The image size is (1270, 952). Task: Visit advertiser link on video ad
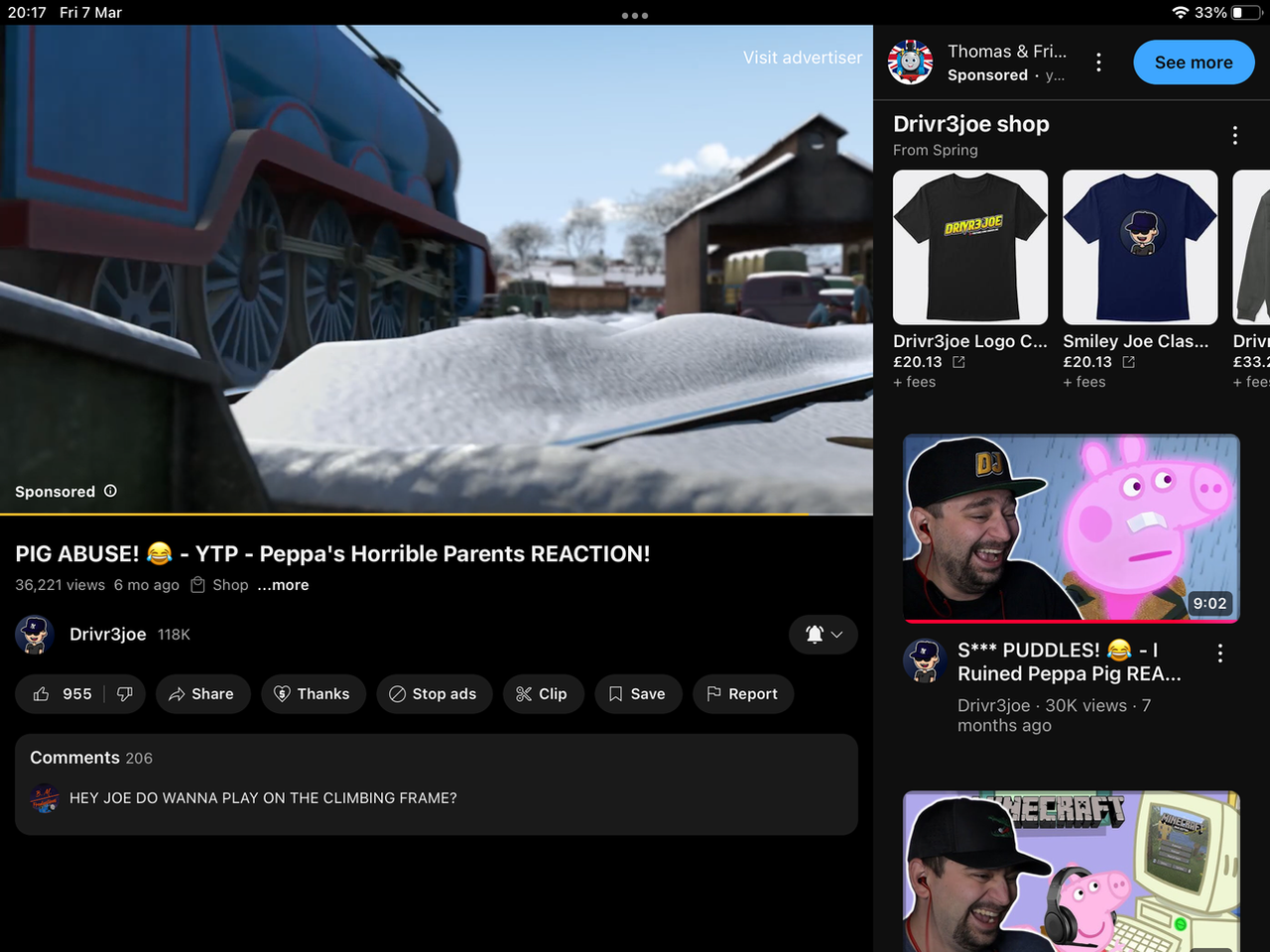click(x=803, y=58)
